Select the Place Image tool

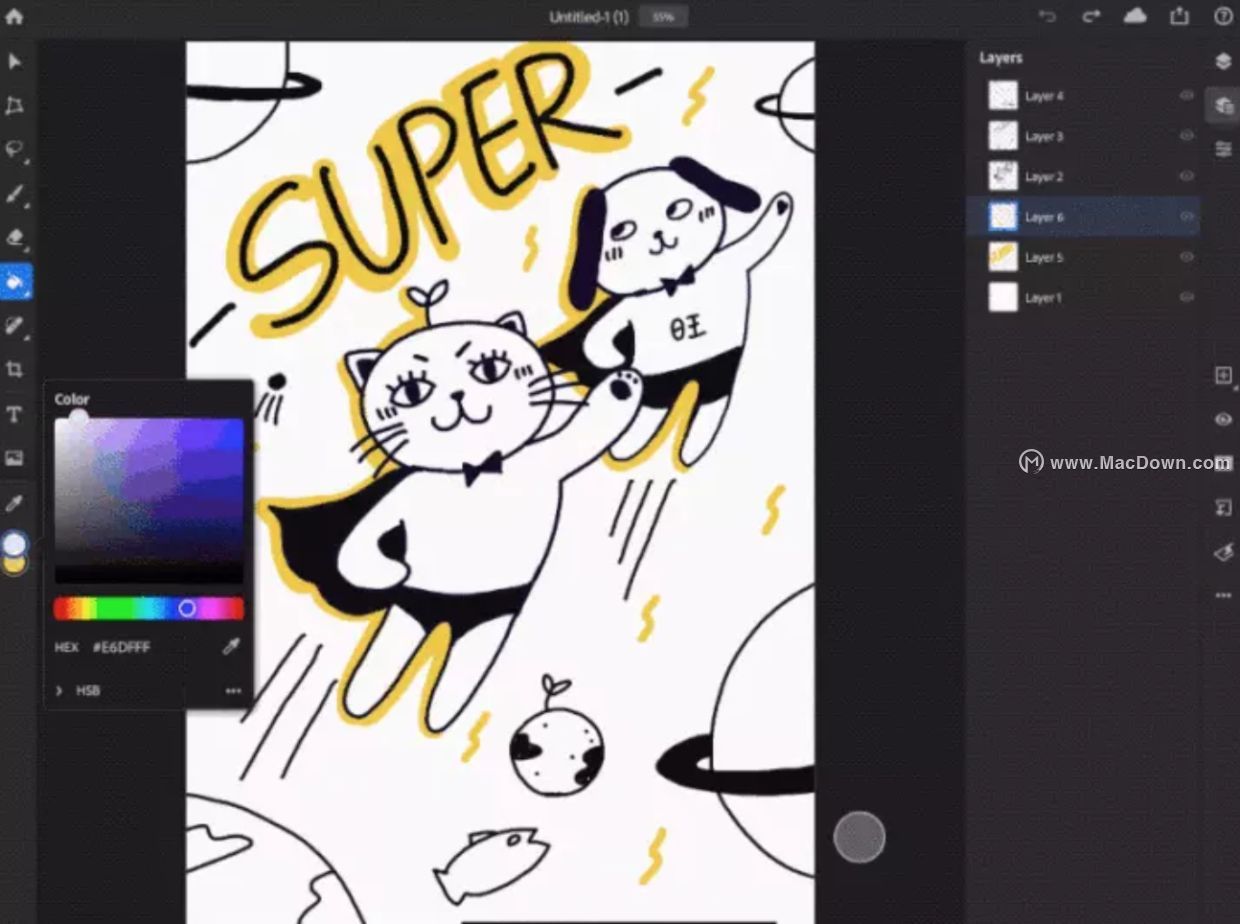(15, 458)
